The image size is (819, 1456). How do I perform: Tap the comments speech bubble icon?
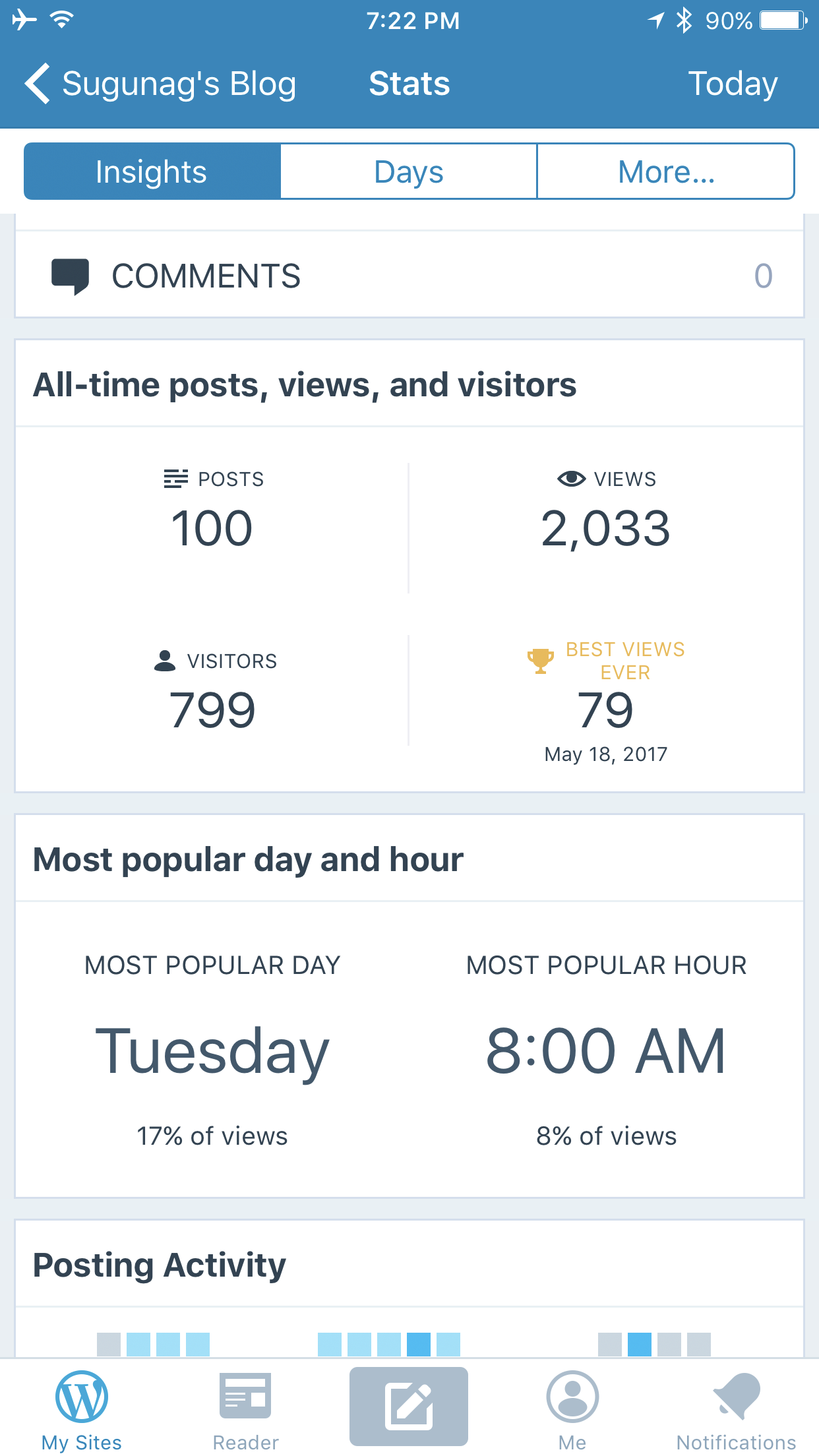pyautogui.click(x=70, y=276)
